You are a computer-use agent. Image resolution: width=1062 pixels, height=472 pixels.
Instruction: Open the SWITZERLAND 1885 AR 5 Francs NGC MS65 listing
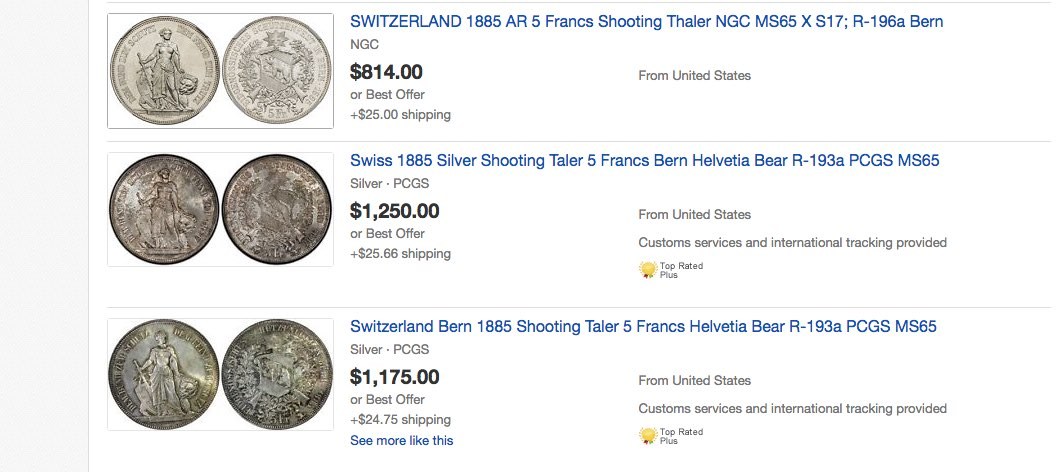646,22
